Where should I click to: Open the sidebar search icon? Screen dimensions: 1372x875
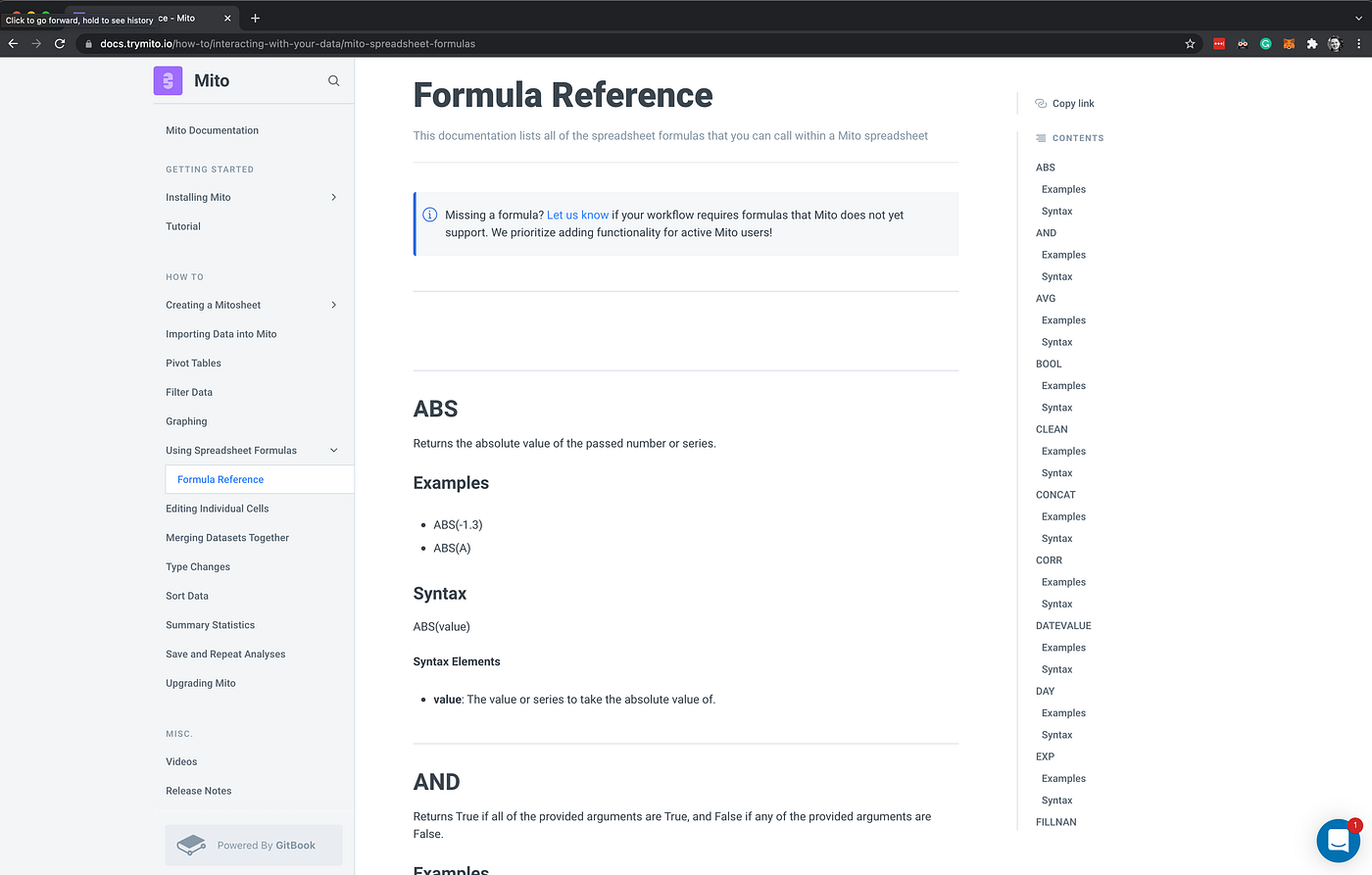(x=333, y=81)
